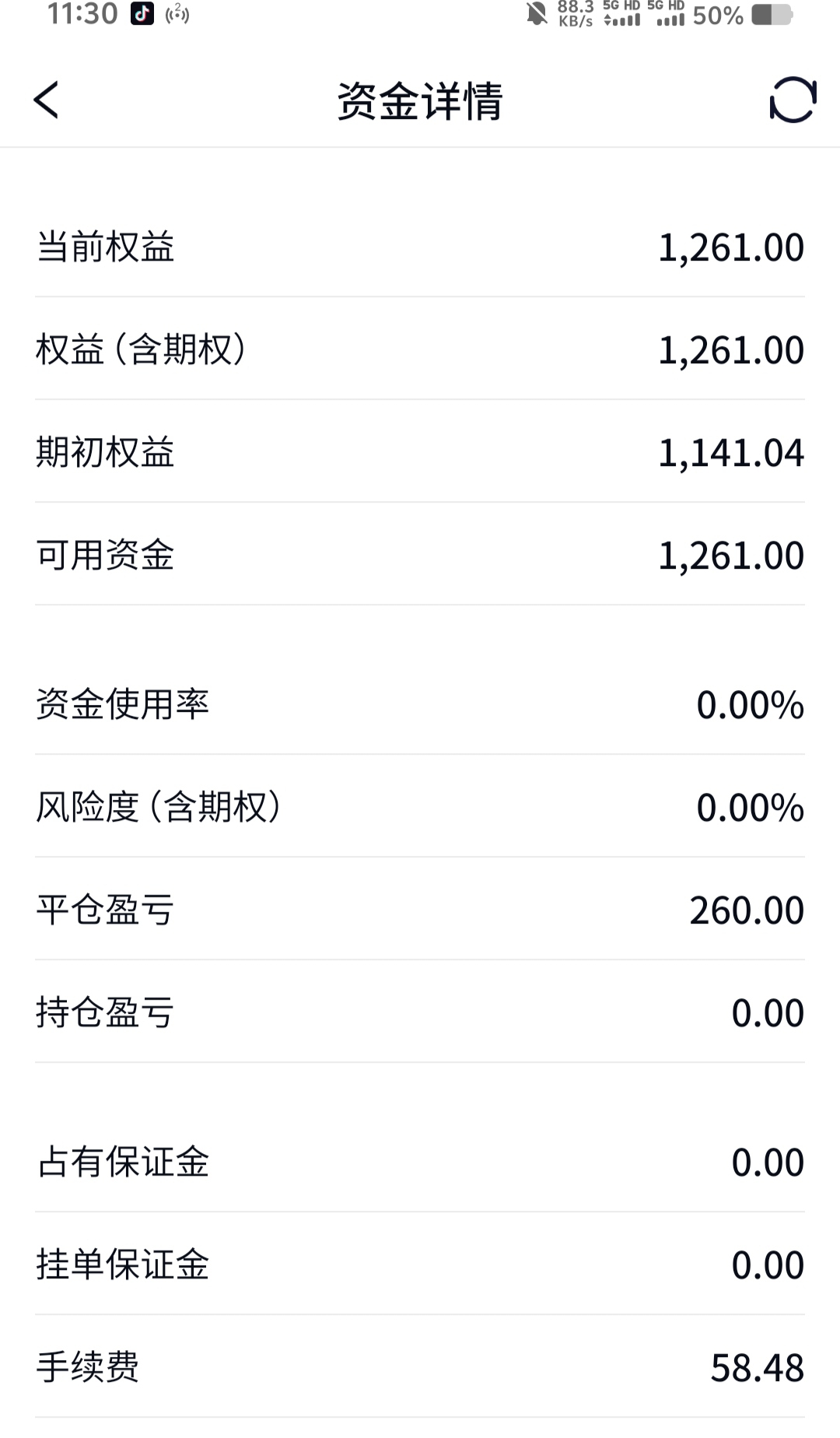Tap the 手续费 value 58.48
The width and height of the screenshot is (840, 1438).
tap(758, 1368)
